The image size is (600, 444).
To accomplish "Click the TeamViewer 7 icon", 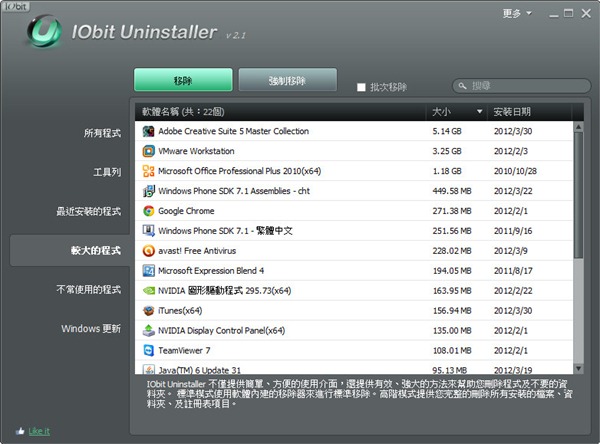I will 148,350.
